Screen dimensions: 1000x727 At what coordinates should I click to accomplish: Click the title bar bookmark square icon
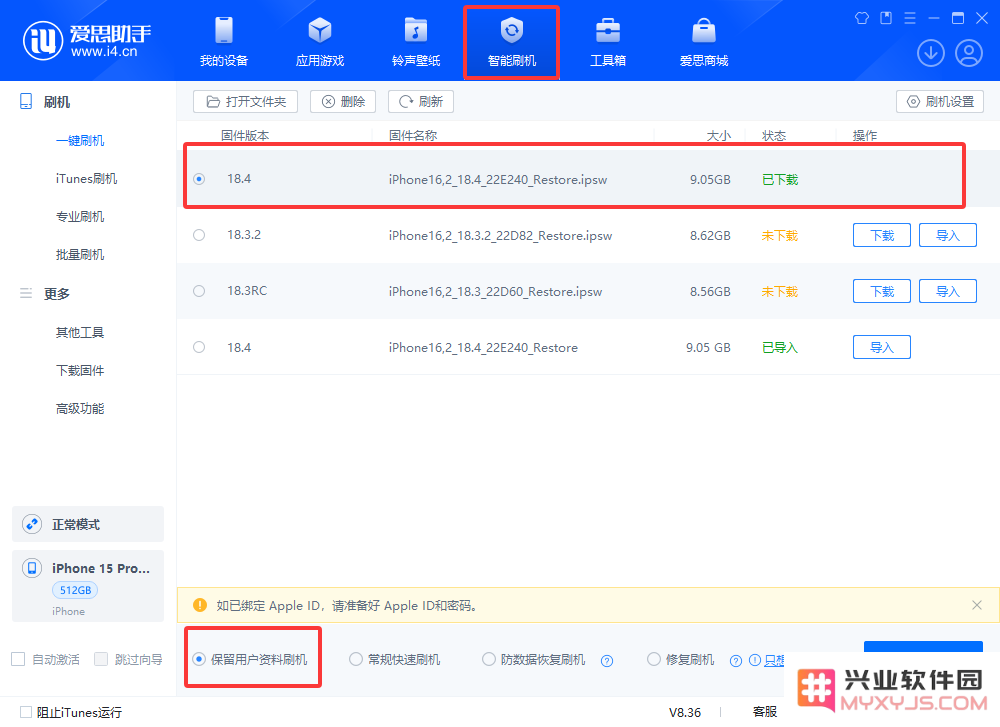pyautogui.click(x=886, y=18)
